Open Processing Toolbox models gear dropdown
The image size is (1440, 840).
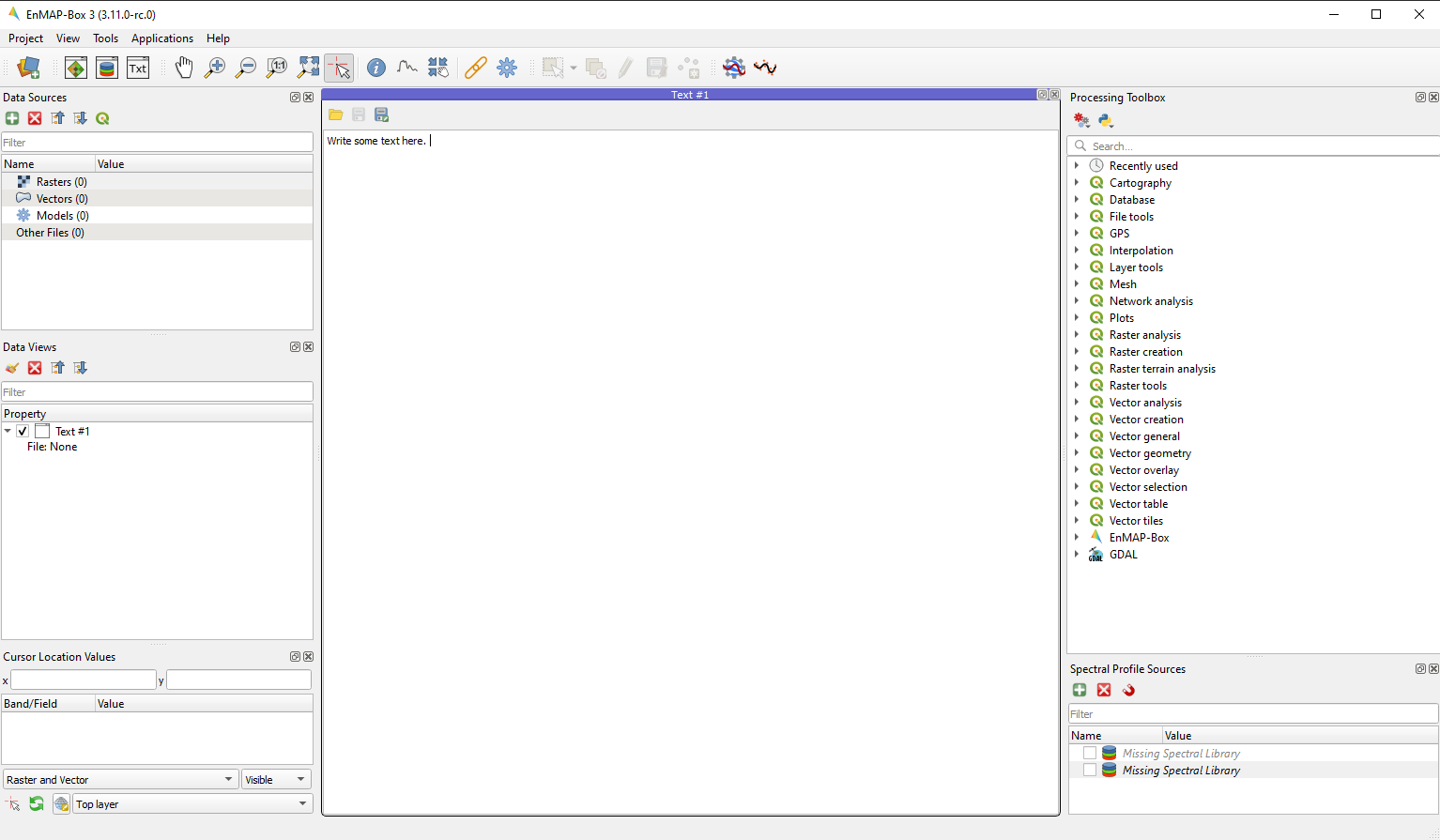pos(1082,120)
